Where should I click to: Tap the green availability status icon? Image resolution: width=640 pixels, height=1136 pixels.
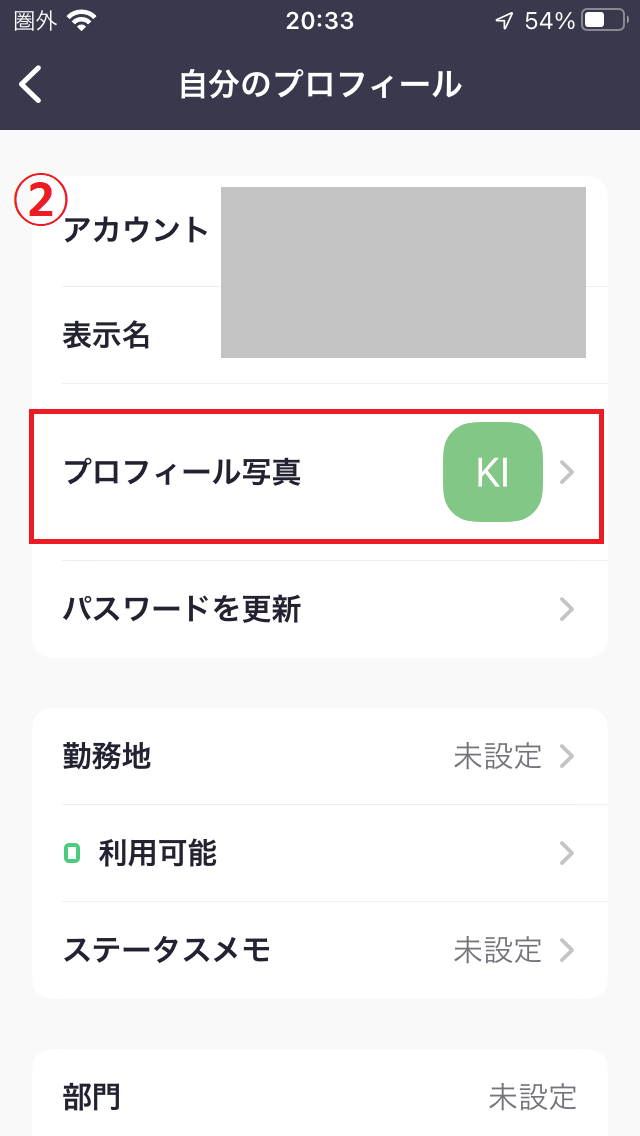click(71, 853)
